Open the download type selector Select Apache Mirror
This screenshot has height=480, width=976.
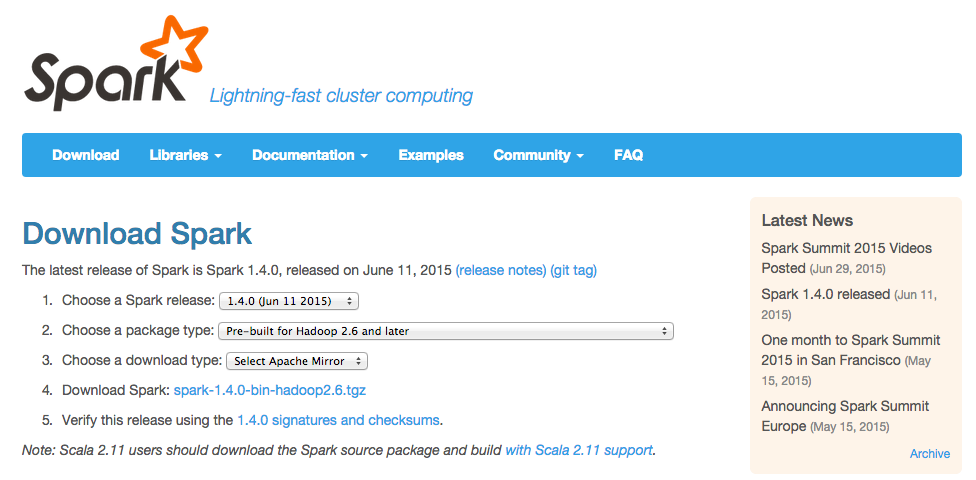tap(297, 361)
